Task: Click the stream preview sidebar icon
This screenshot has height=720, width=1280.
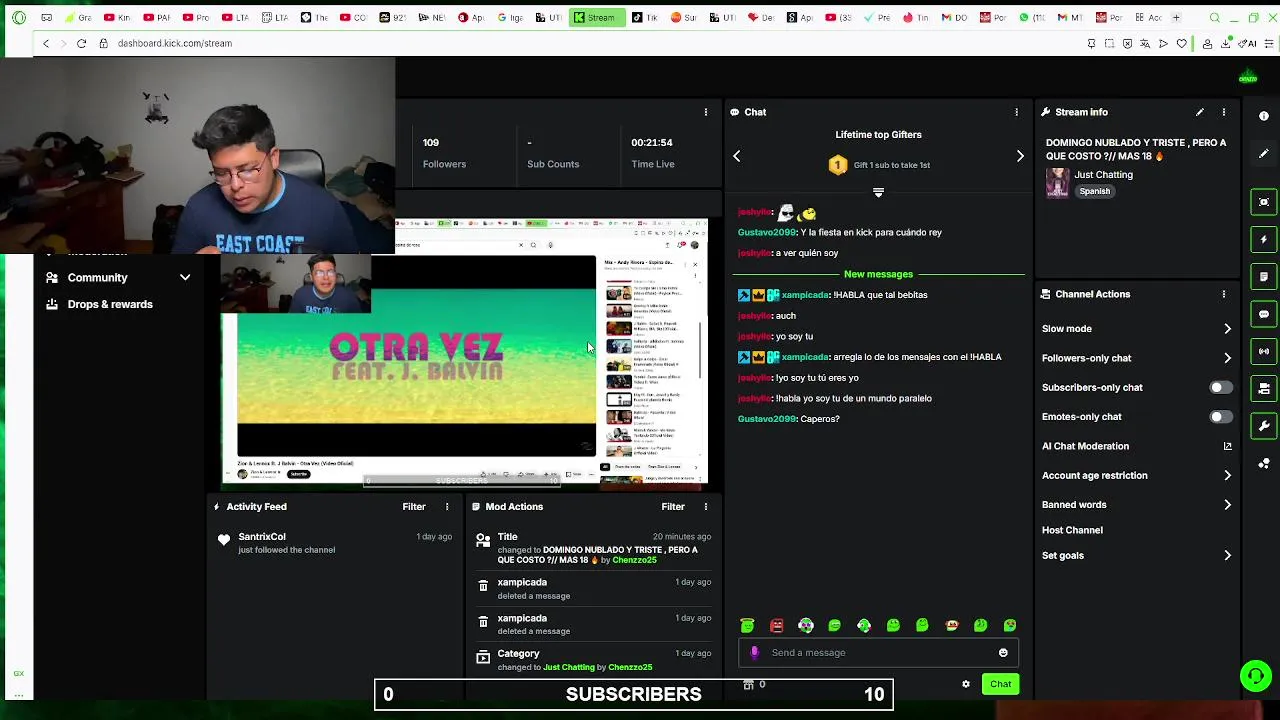Action: click(1264, 202)
